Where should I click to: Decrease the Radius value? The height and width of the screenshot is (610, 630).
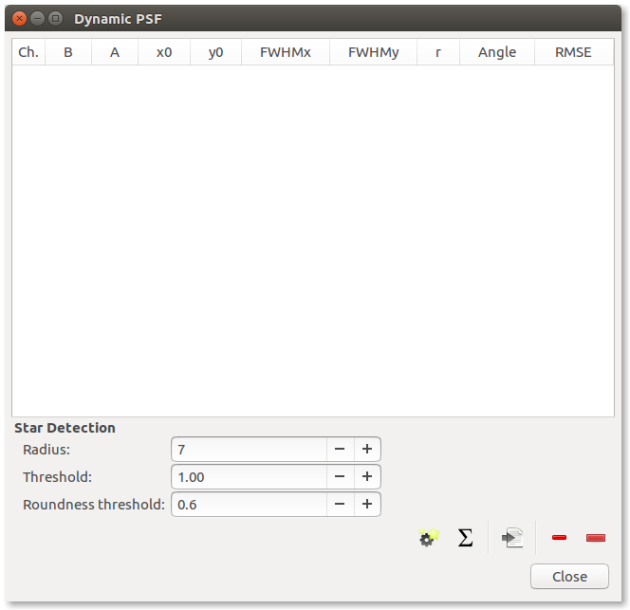coord(340,450)
